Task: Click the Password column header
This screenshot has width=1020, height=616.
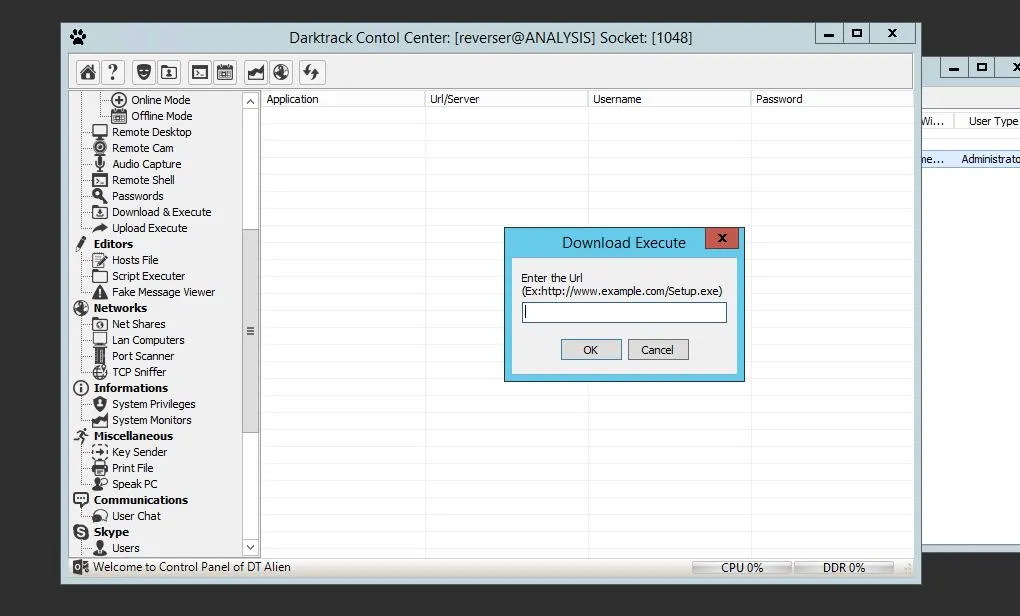Action: (x=832, y=99)
